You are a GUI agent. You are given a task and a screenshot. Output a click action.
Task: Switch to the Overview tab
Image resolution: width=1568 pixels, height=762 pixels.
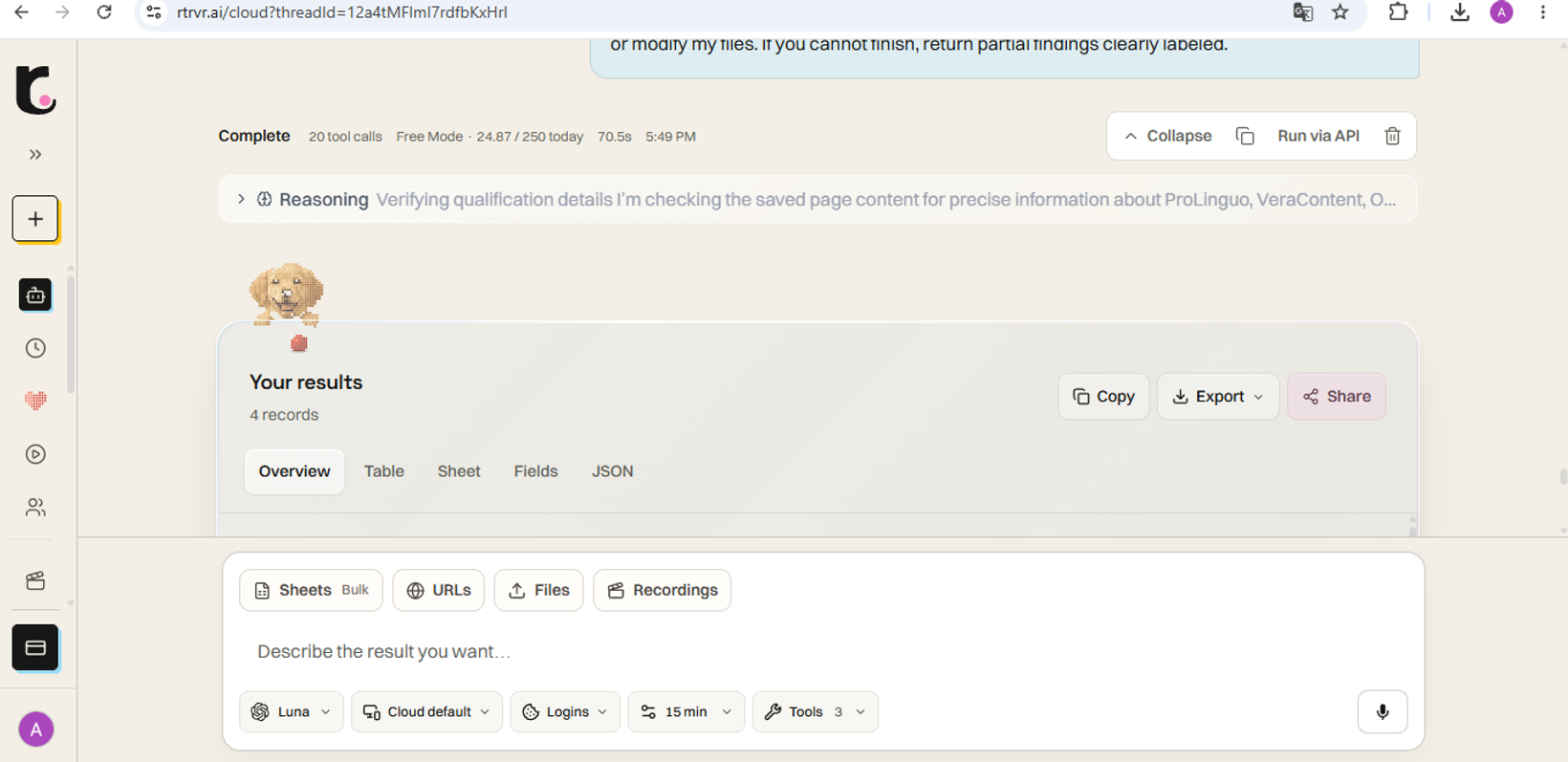[x=294, y=471]
